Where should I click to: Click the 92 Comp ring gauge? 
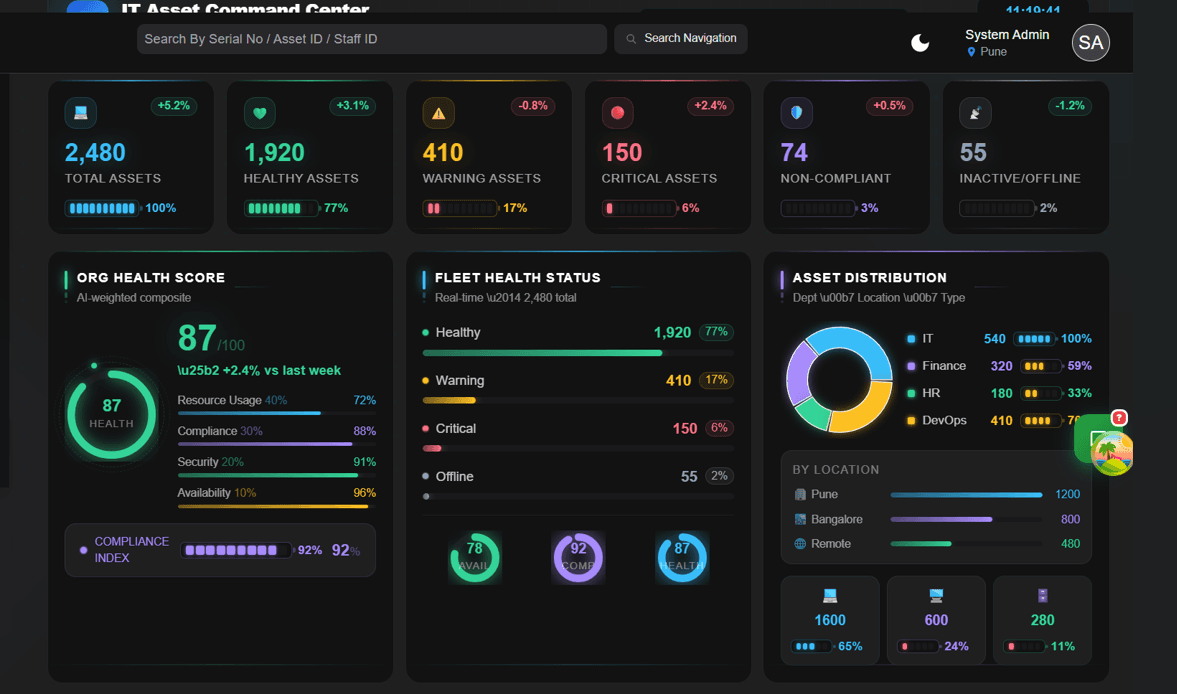(x=578, y=557)
